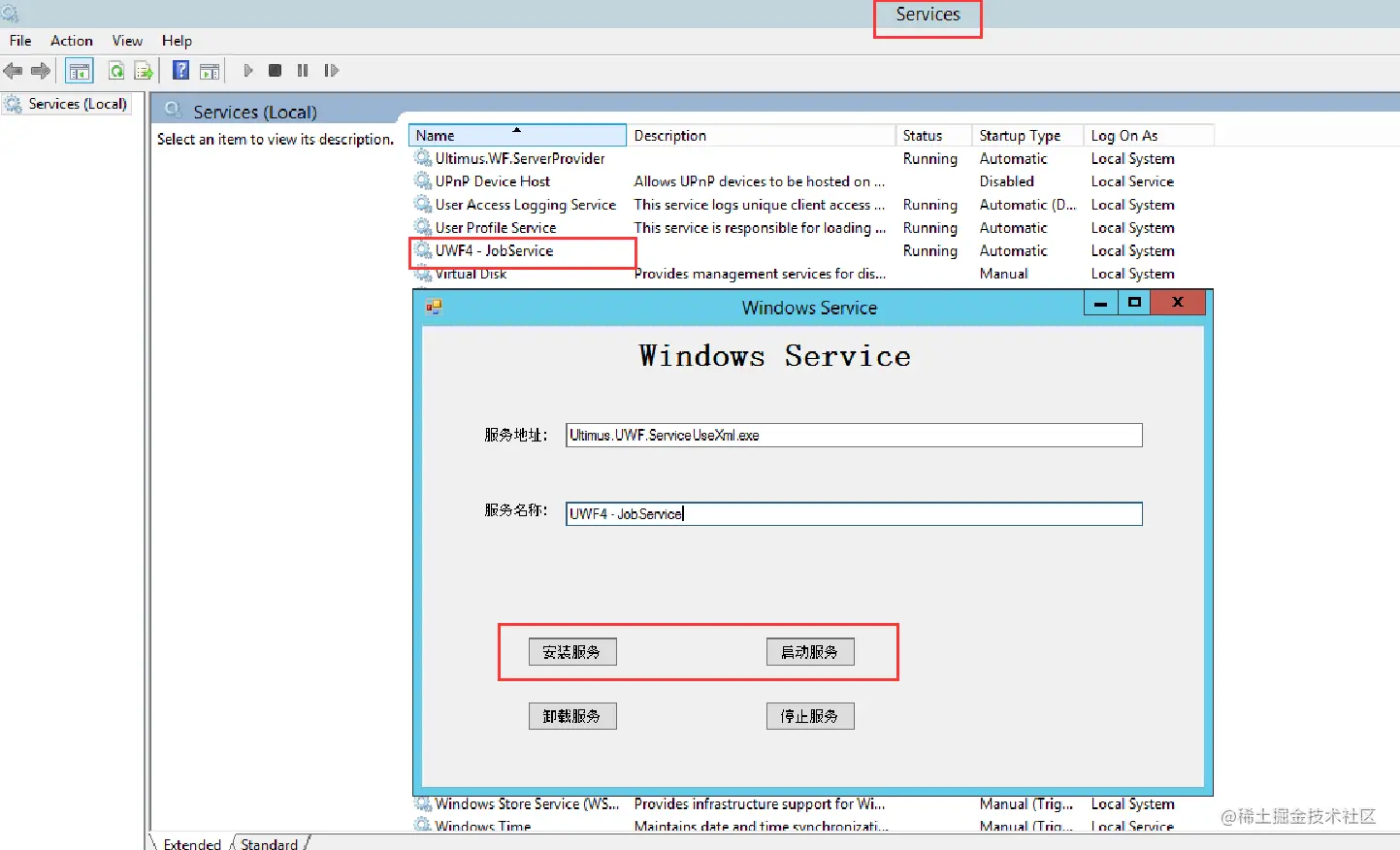Click the description 'Allows UPnP devices to be hosted on'
The height and width of the screenshot is (850, 1400).
coord(760,181)
